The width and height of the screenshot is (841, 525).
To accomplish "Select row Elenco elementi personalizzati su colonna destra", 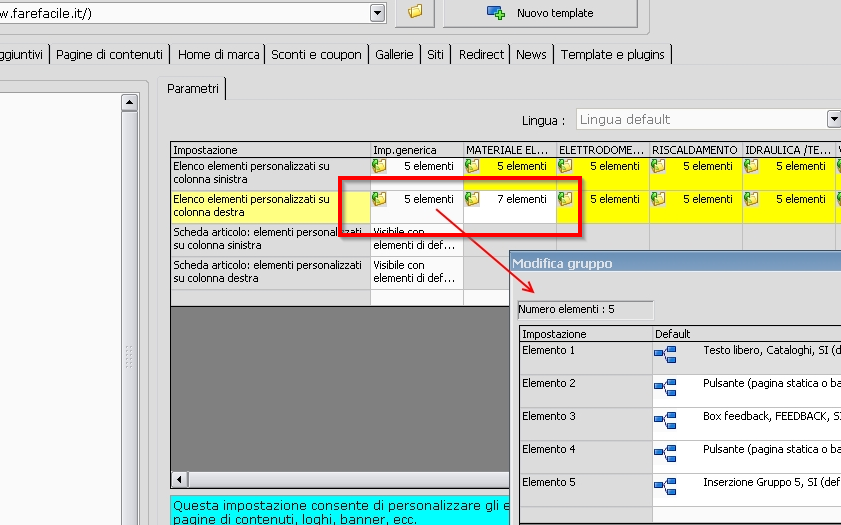I will pos(270,206).
